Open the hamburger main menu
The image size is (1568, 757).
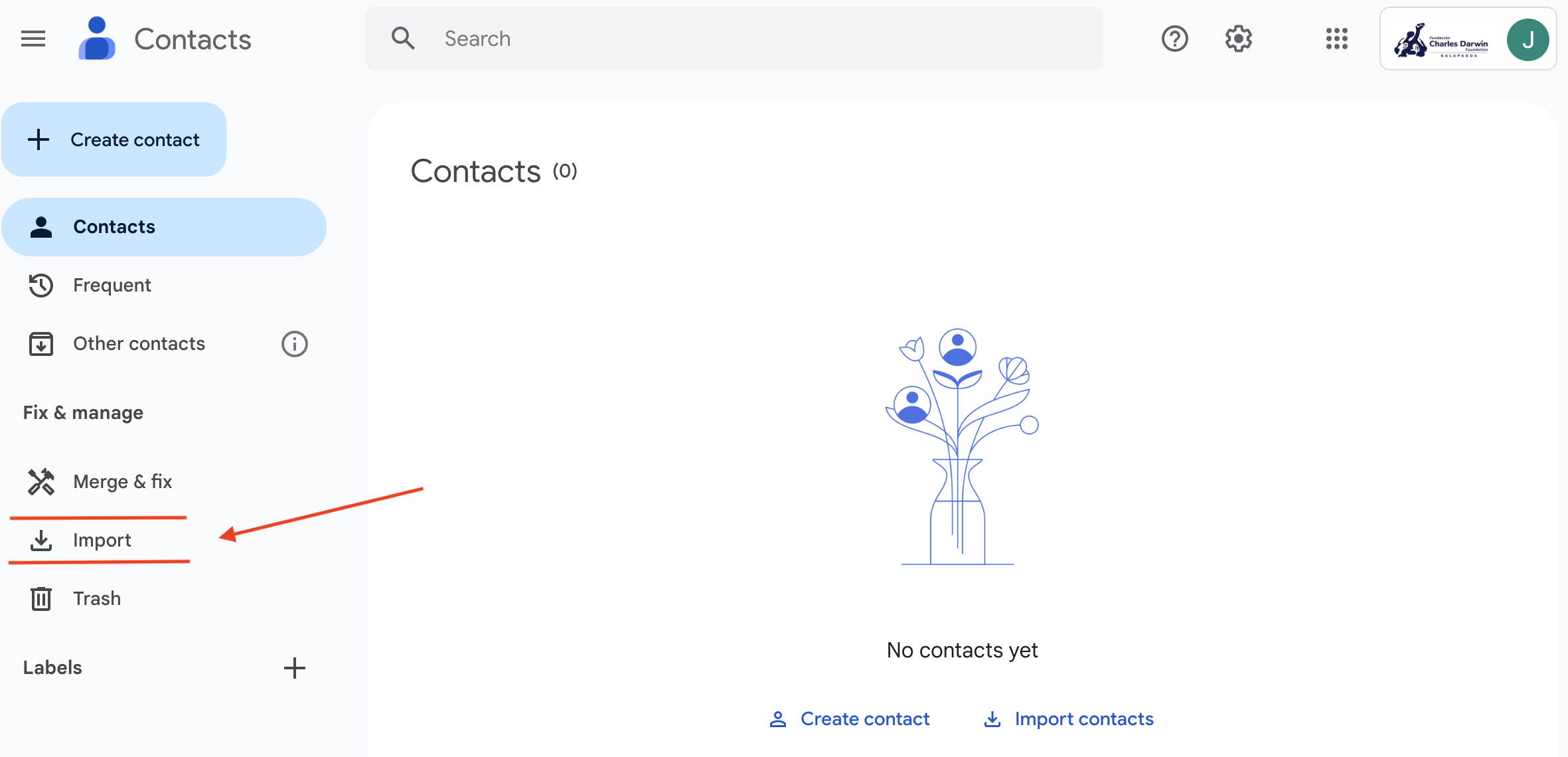tap(33, 39)
